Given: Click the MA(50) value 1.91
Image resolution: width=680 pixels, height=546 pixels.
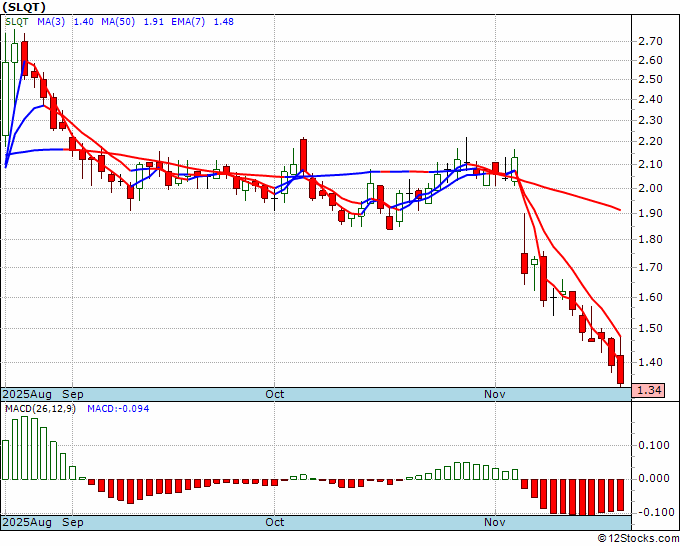Looking at the screenshot, I should [x=154, y=22].
